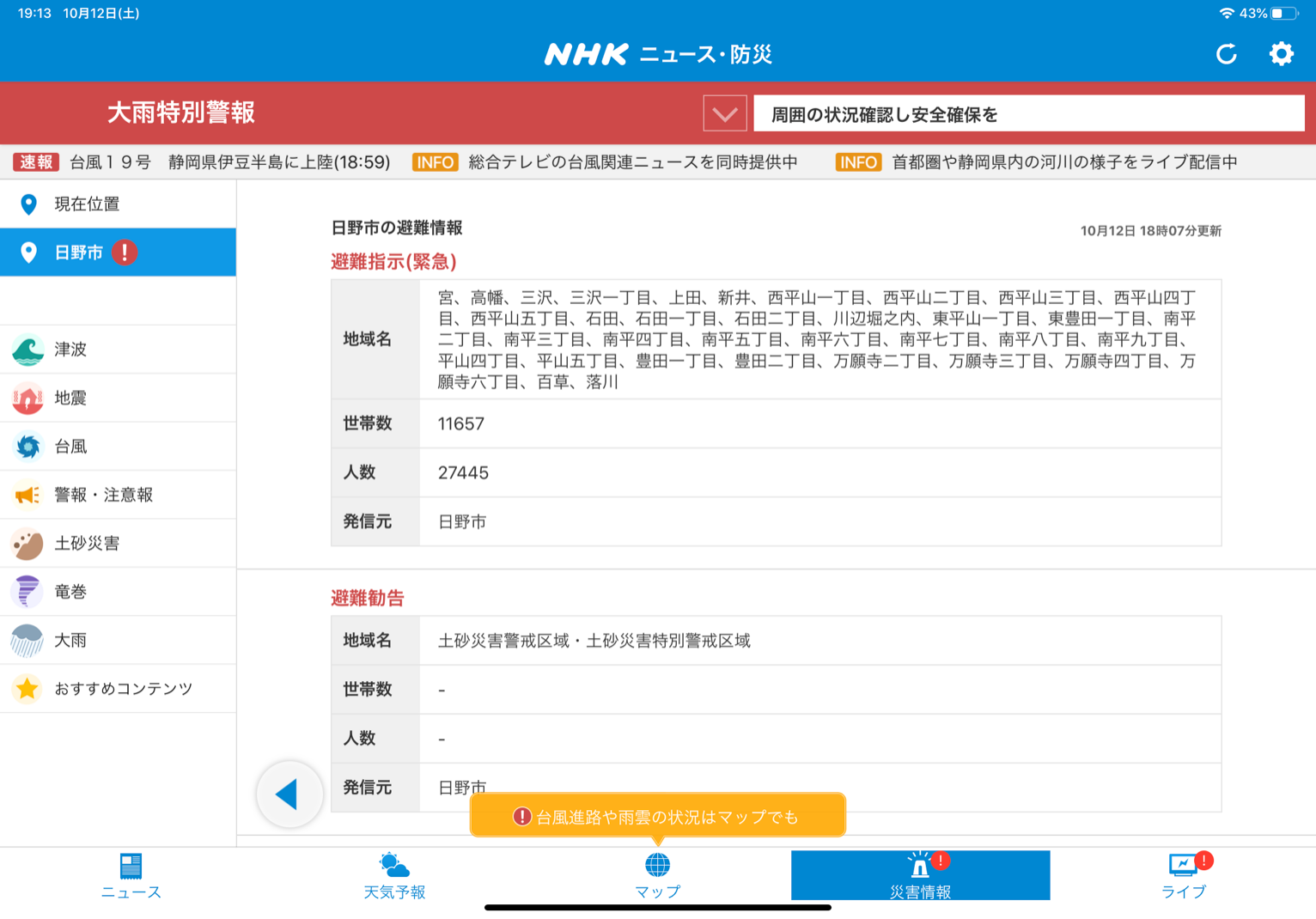The height and width of the screenshot is (919, 1316).
Task: Switch to ライブ tab
Action: 1184,876
